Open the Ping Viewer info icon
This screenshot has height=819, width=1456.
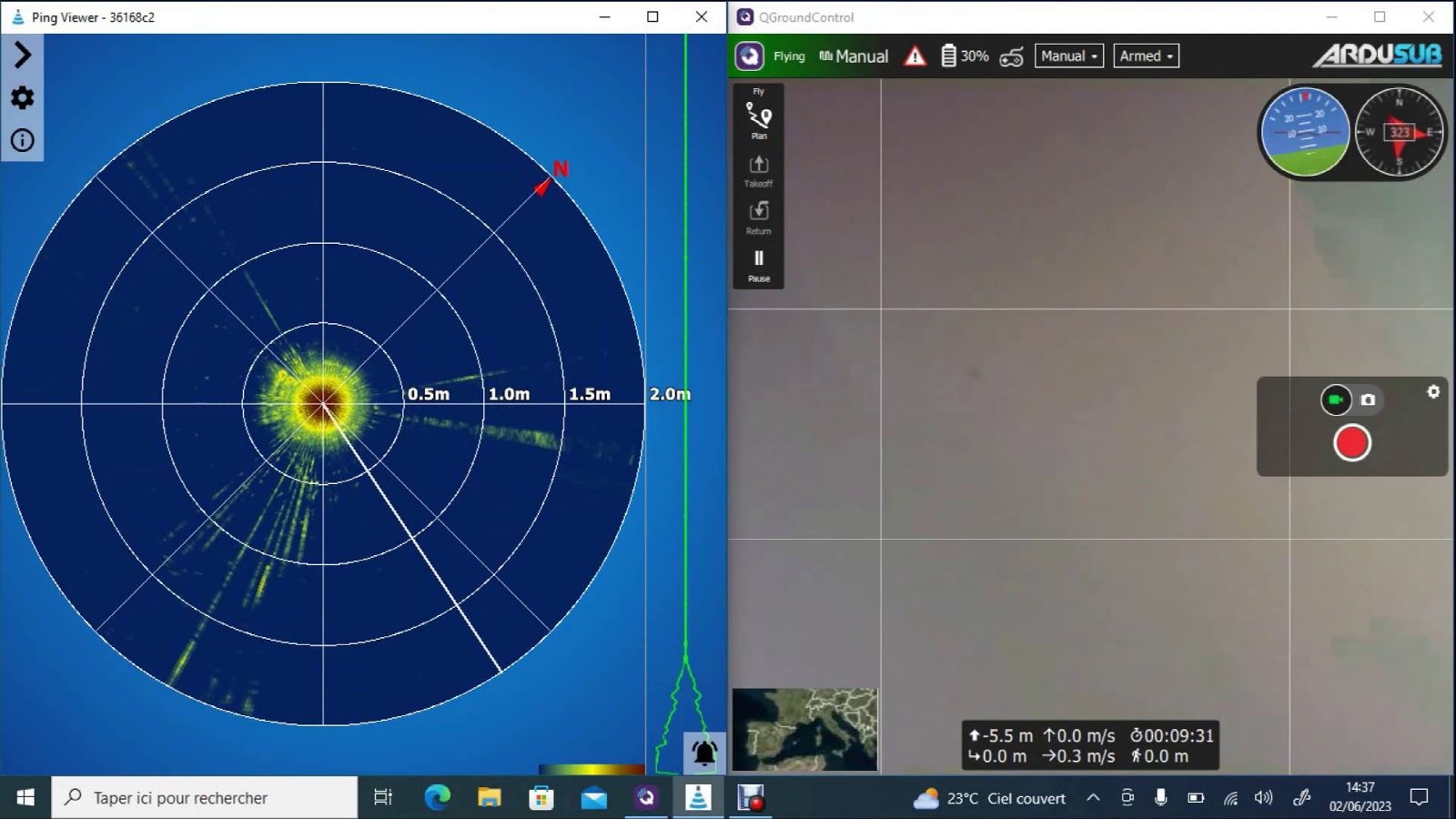23,140
